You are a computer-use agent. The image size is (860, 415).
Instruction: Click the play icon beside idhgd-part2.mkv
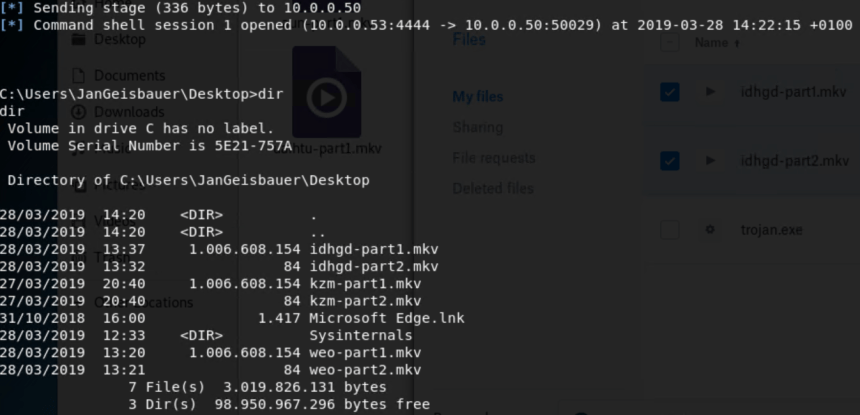point(711,161)
